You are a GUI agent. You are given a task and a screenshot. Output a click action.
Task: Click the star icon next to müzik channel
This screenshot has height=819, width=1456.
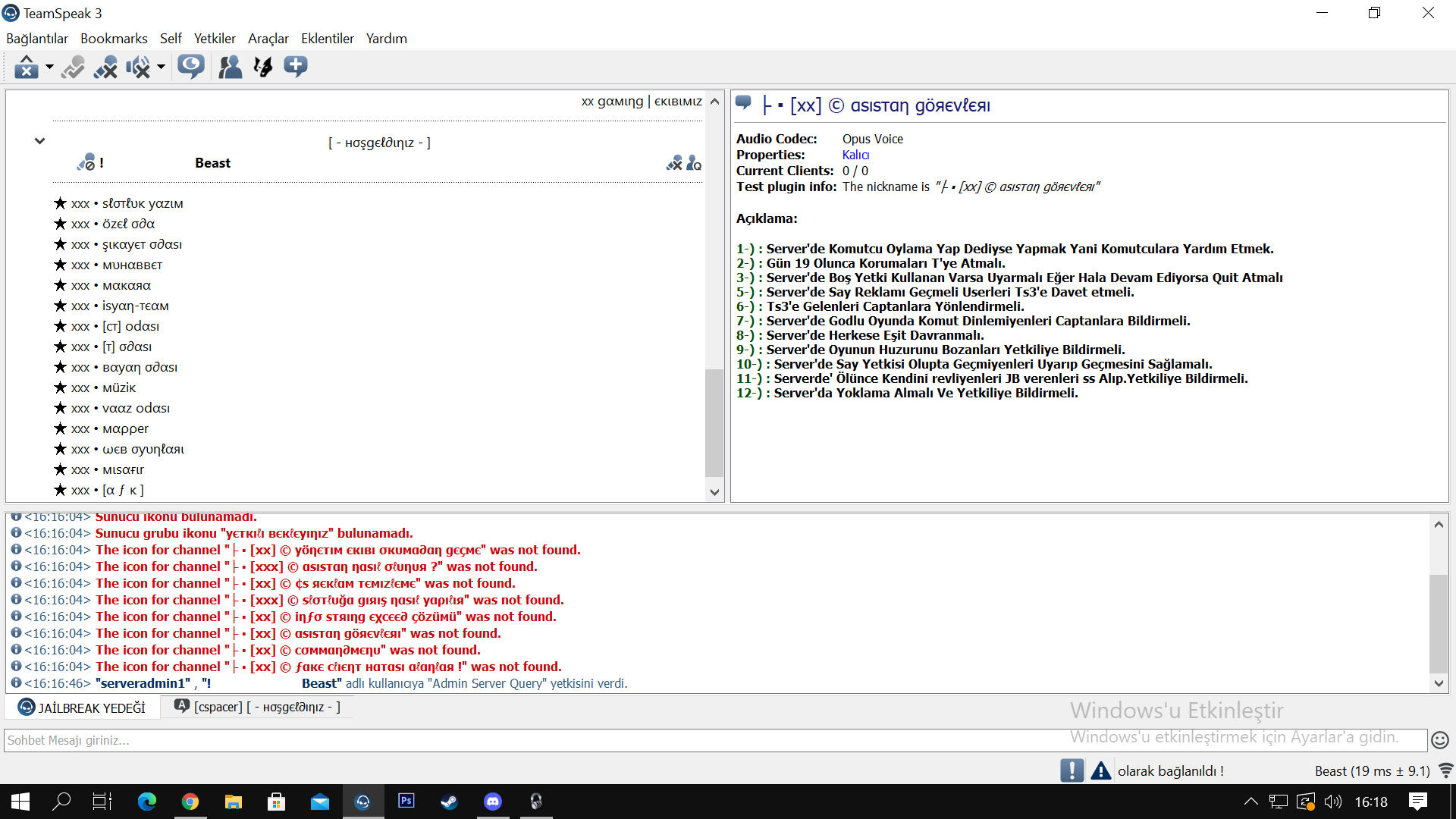pyautogui.click(x=61, y=387)
